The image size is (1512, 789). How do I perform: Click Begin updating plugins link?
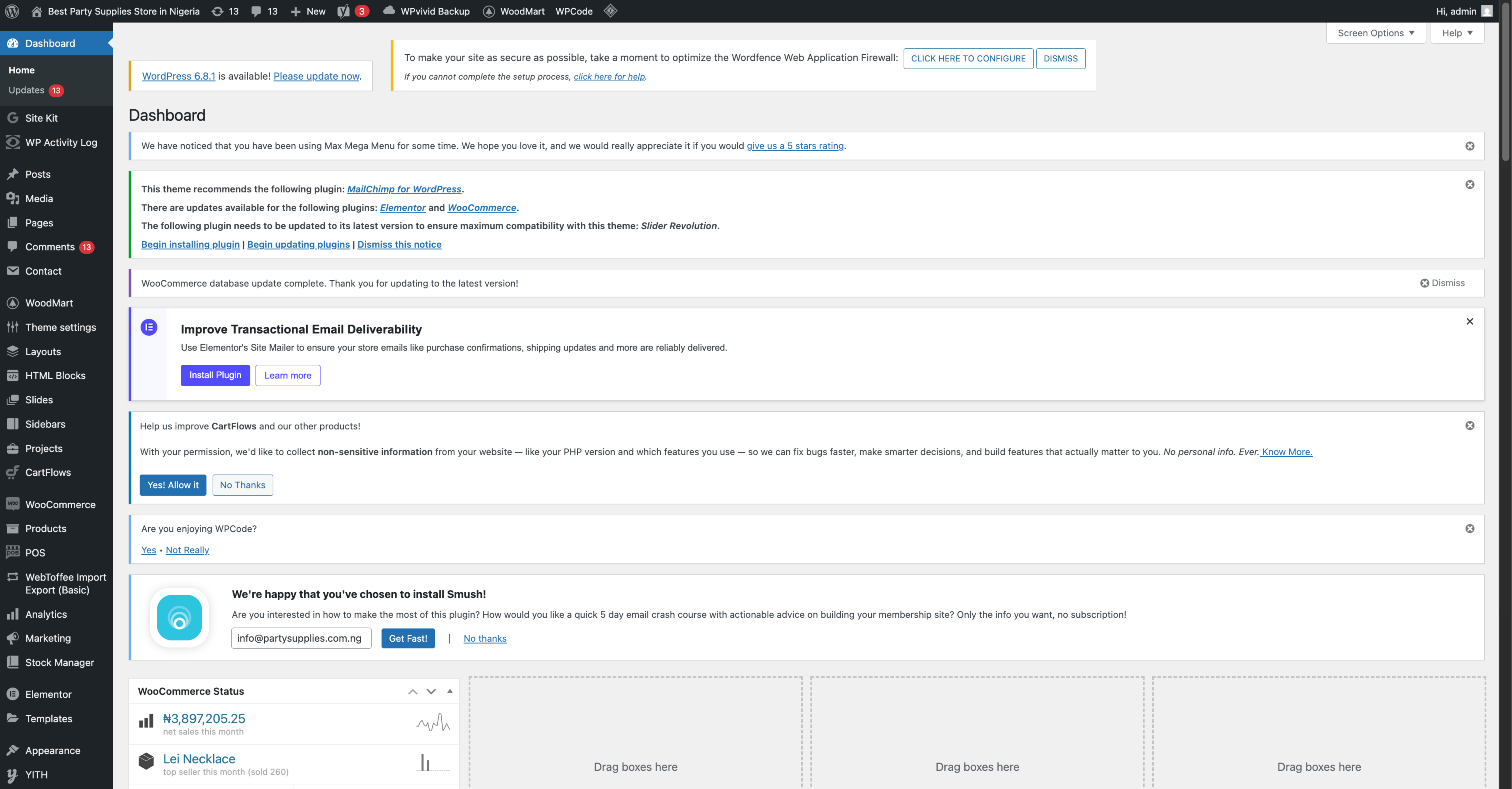[298, 244]
